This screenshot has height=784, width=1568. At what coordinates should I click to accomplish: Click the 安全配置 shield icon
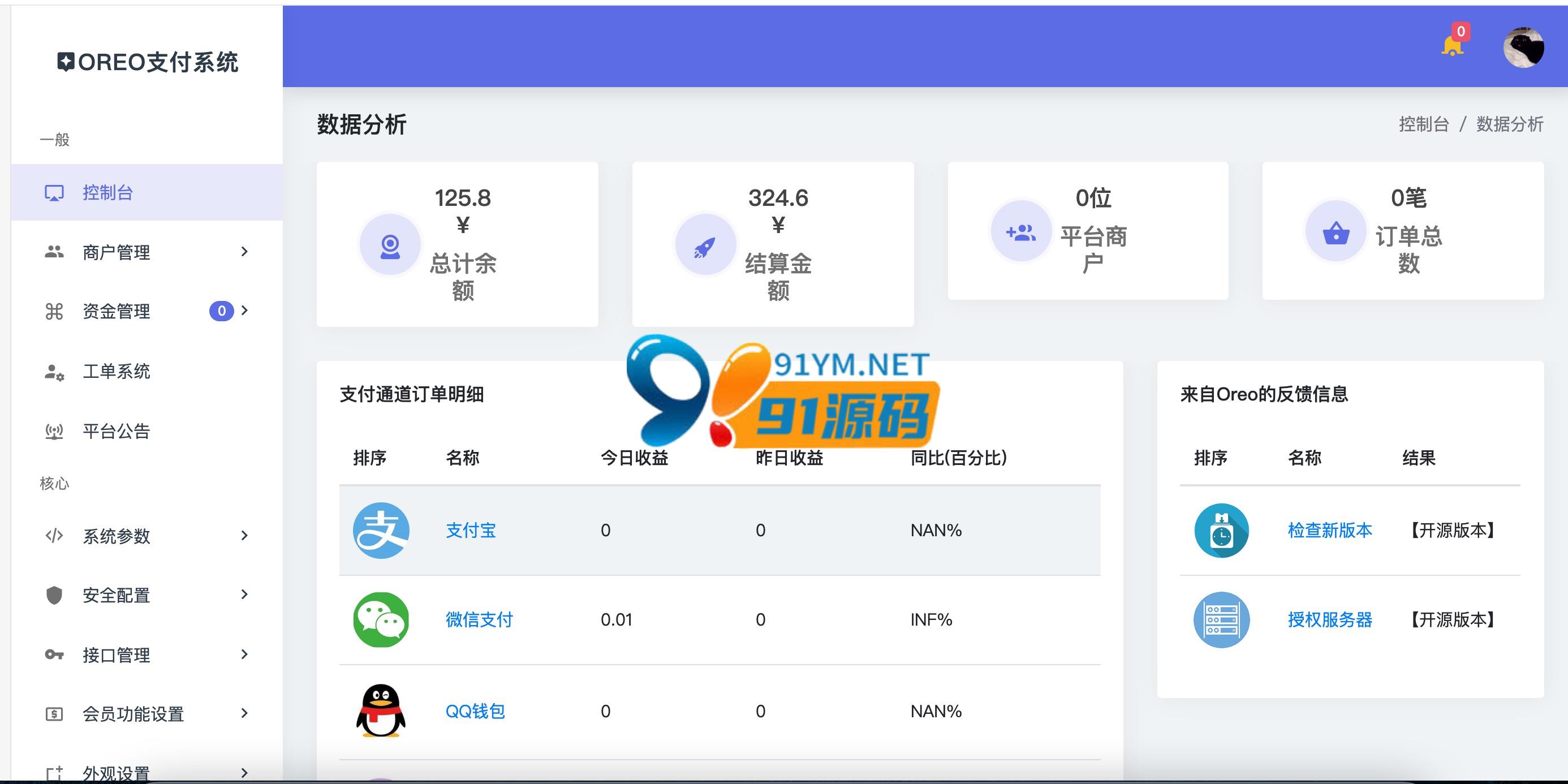click(x=54, y=595)
